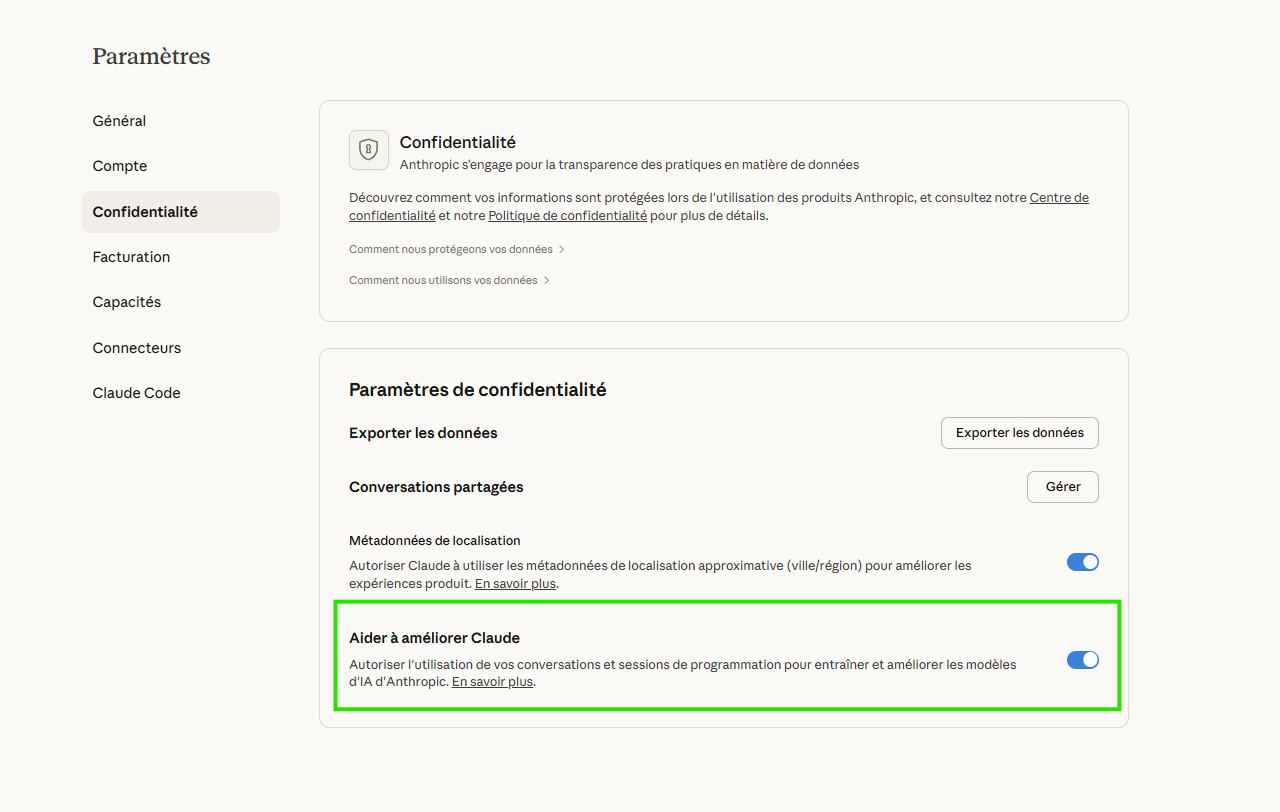Open Connecteurs in the settings sidebar
The image size is (1280, 812).
pos(137,348)
